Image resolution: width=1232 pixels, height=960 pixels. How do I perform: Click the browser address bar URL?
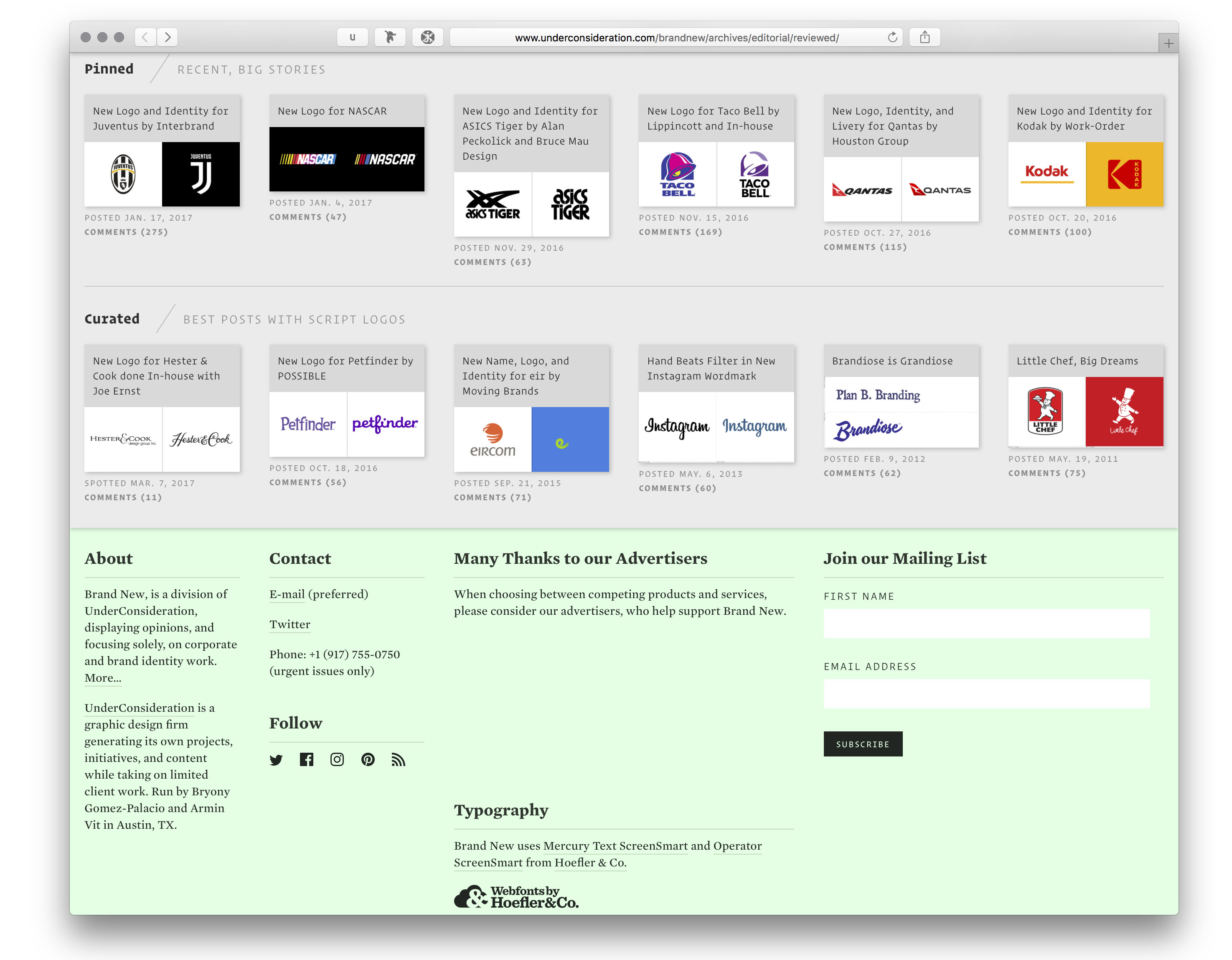(x=676, y=38)
